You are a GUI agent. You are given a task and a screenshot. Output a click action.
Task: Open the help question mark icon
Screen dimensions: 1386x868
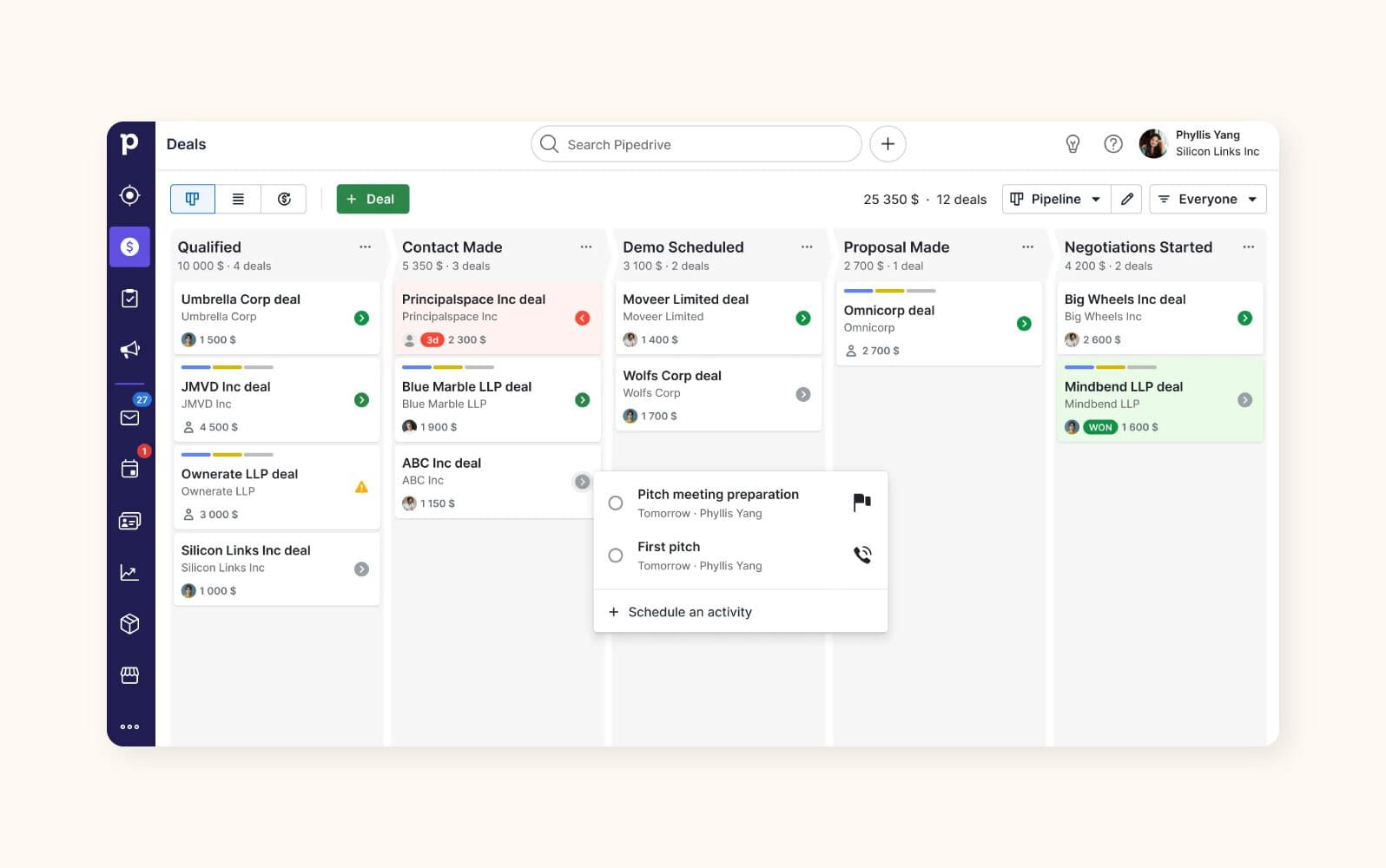(x=1113, y=144)
